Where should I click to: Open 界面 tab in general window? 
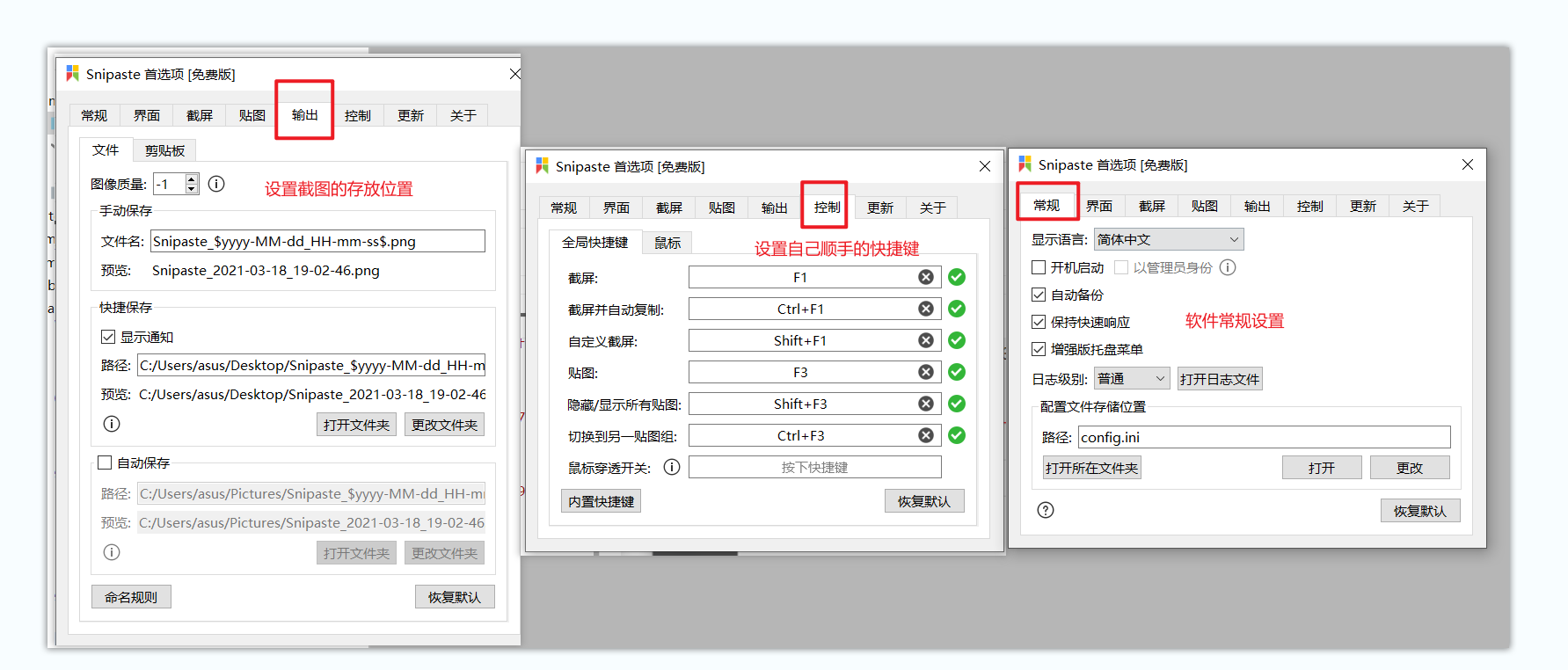tap(1099, 206)
